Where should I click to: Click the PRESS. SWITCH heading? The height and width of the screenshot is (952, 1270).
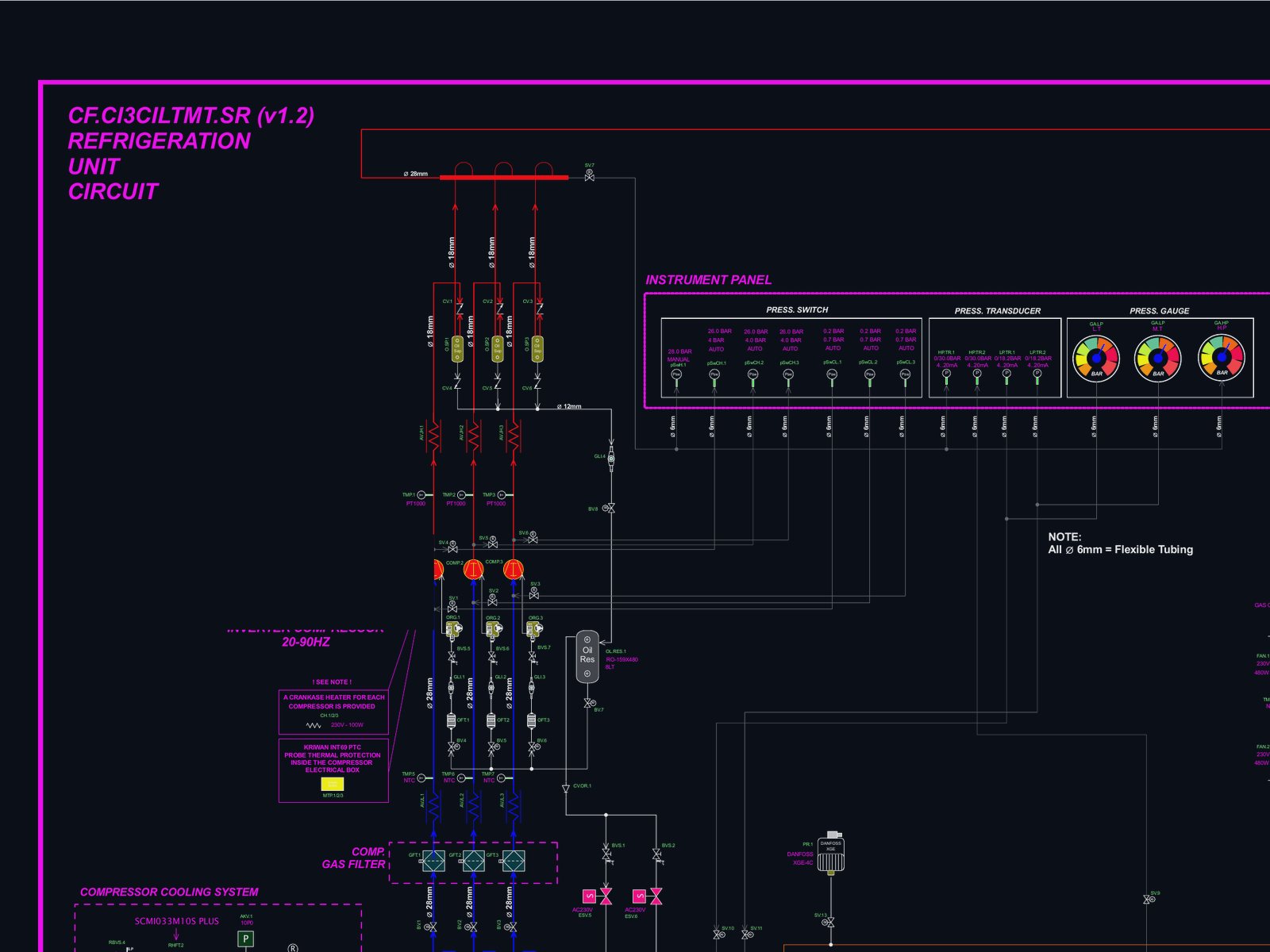click(x=797, y=310)
